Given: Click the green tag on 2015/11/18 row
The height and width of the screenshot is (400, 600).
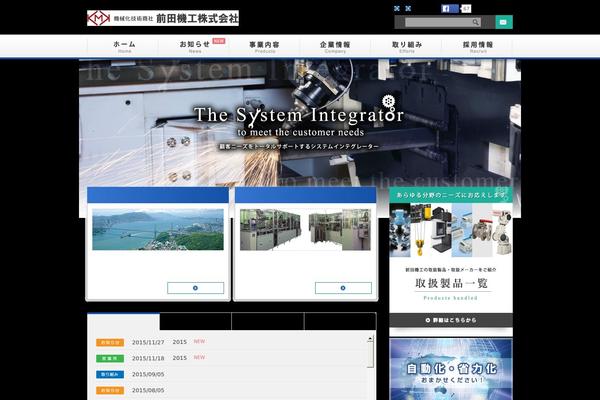Looking at the screenshot, I should click(110, 359).
